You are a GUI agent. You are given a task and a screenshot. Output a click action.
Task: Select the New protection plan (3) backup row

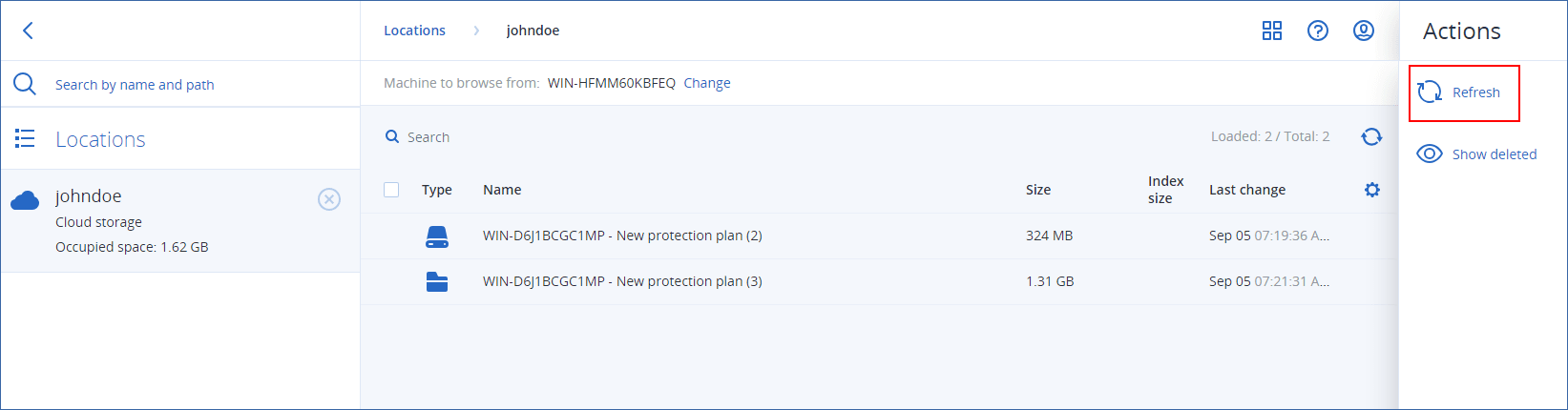click(622, 281)
